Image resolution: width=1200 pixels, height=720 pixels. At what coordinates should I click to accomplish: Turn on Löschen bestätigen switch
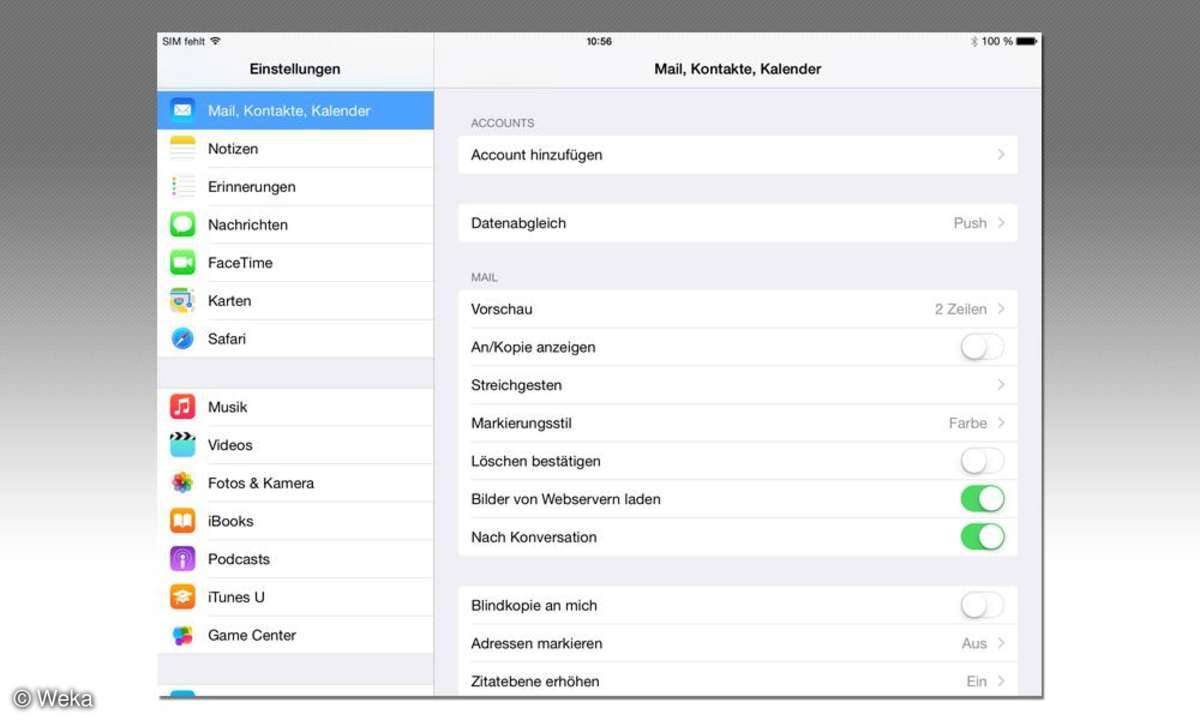982,461
